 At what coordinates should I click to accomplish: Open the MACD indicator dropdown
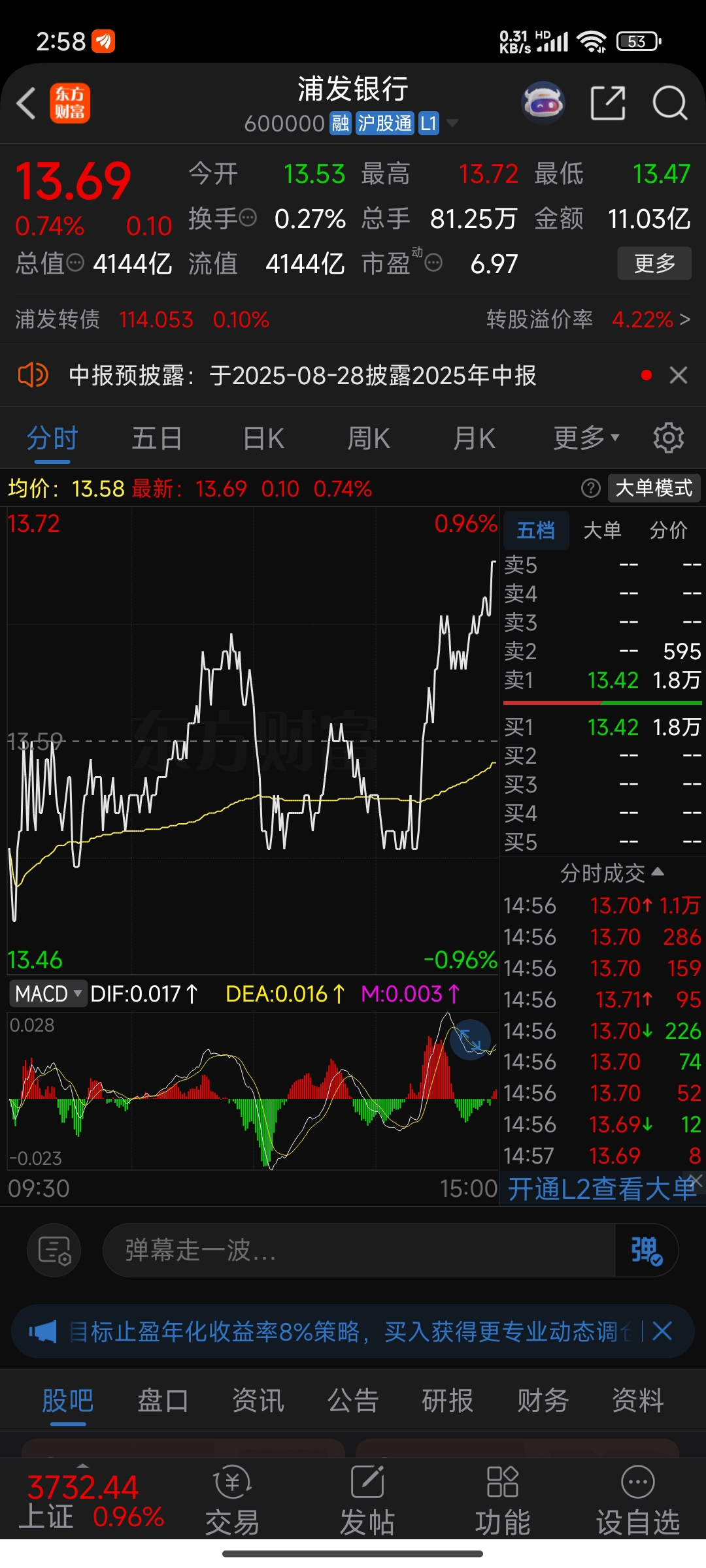tap(48, 994)
